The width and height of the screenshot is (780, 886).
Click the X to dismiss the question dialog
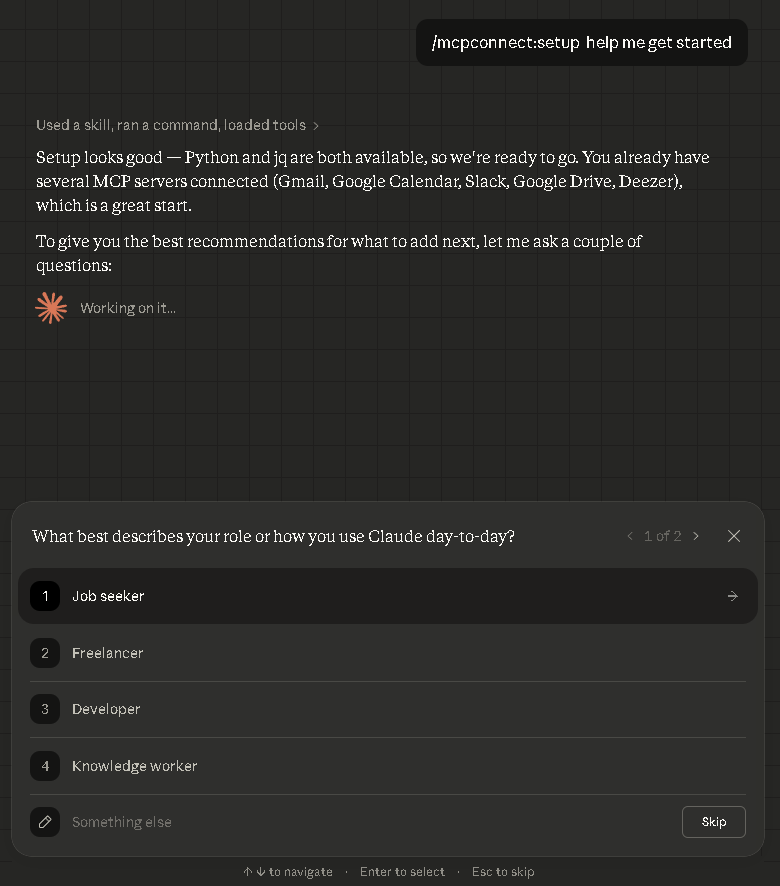[734, 536]
